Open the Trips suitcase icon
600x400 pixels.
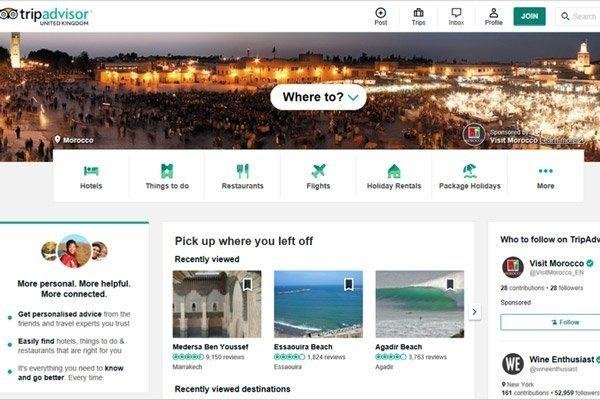point(418,13)
